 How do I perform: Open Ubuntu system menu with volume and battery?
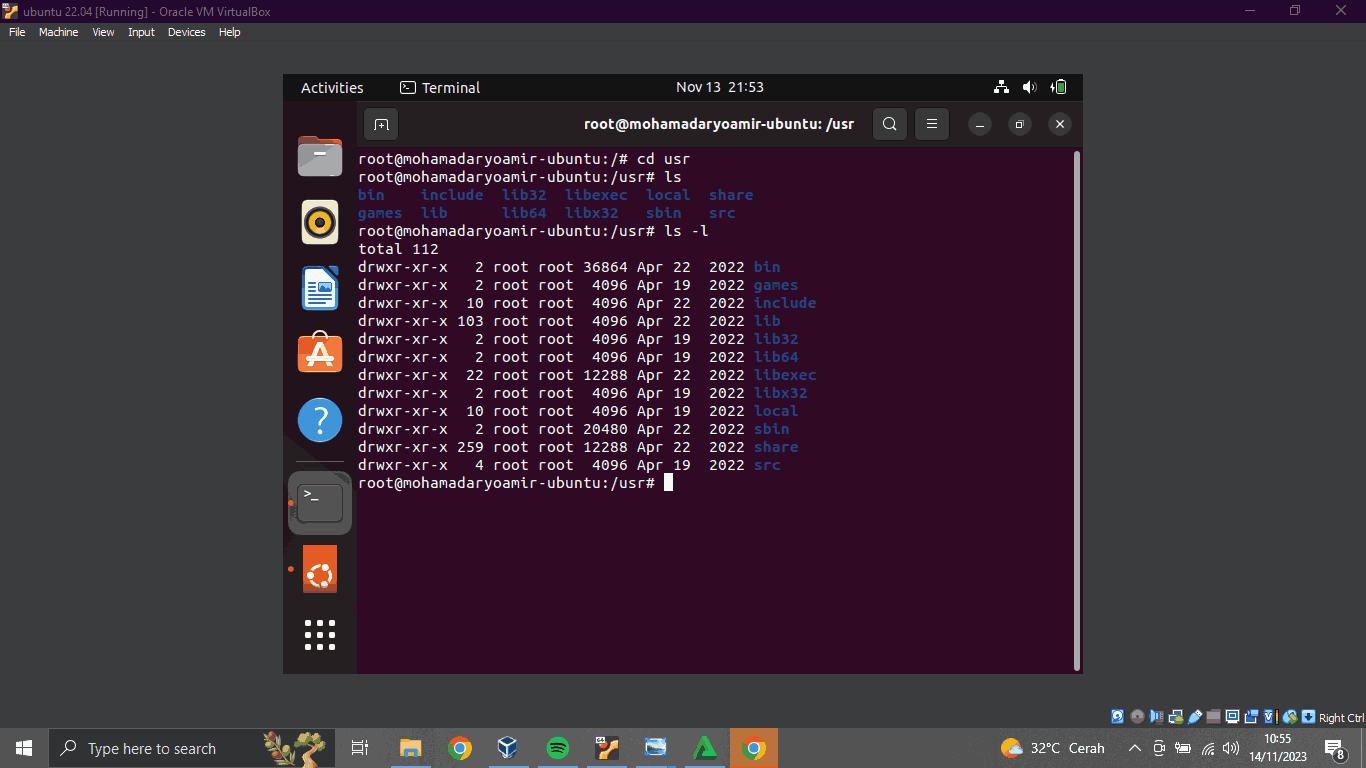pyautogui.click(x=1031, y=87)
